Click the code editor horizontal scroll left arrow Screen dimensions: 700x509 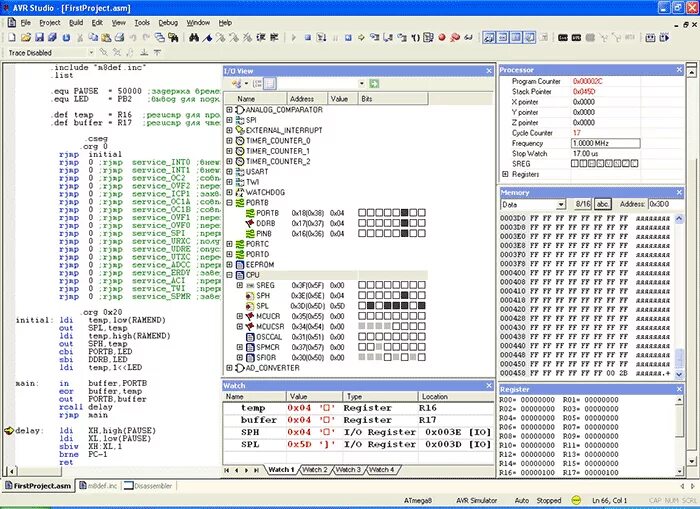tap(12, 471)
